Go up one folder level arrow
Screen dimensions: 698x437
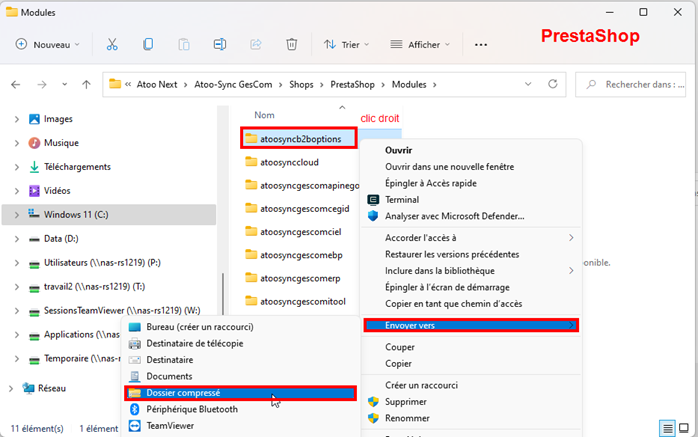point(86,85)
